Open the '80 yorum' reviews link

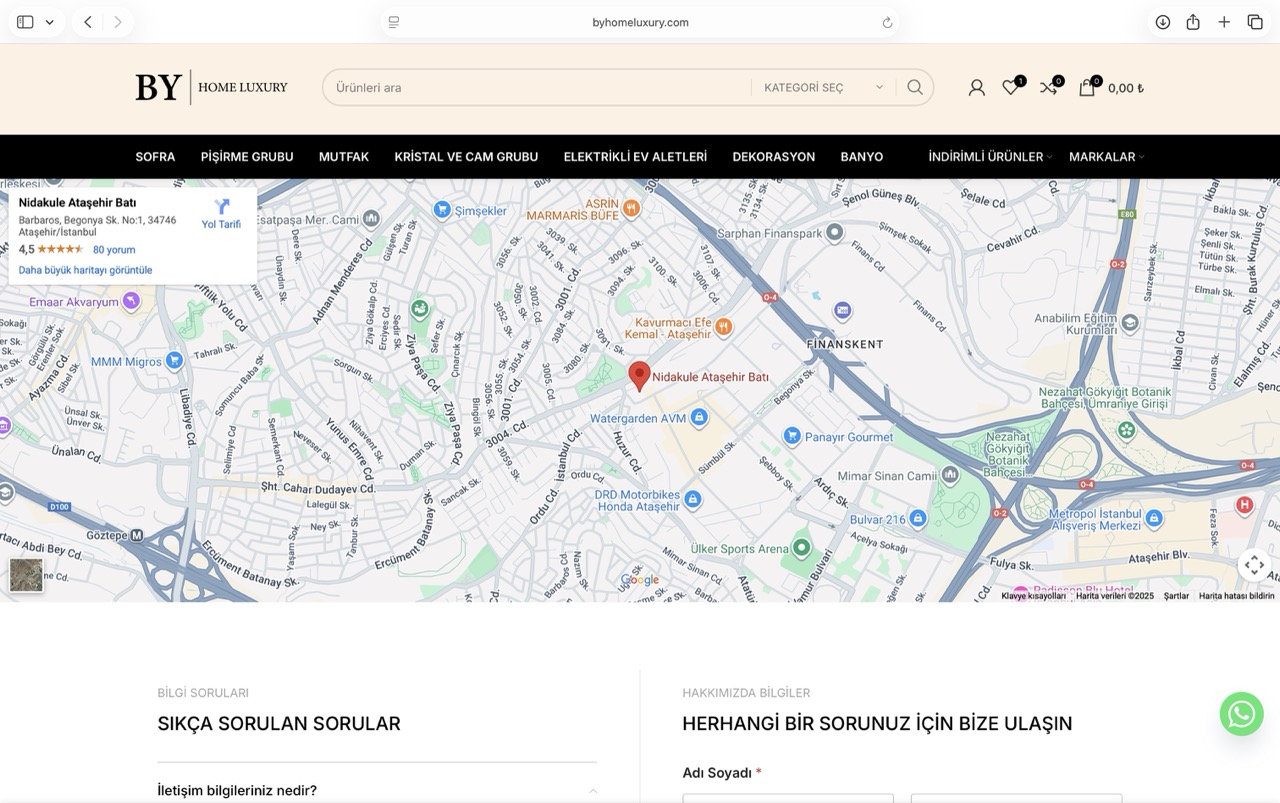pyautogui.click(x=114, y=250)
